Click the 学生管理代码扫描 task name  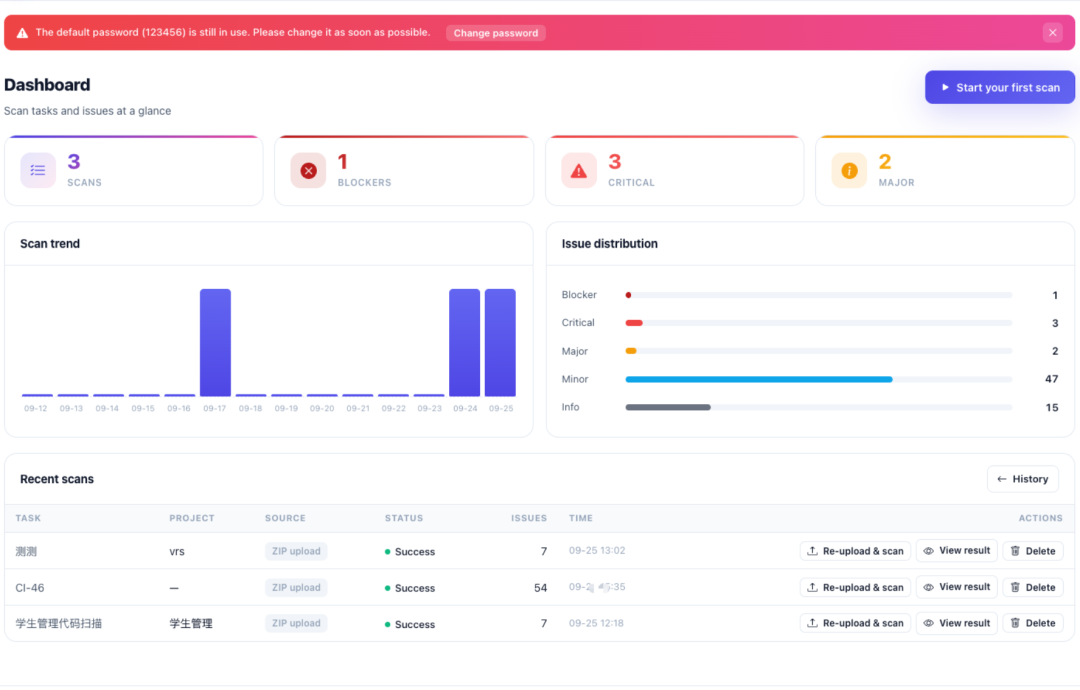coord(59,624)
